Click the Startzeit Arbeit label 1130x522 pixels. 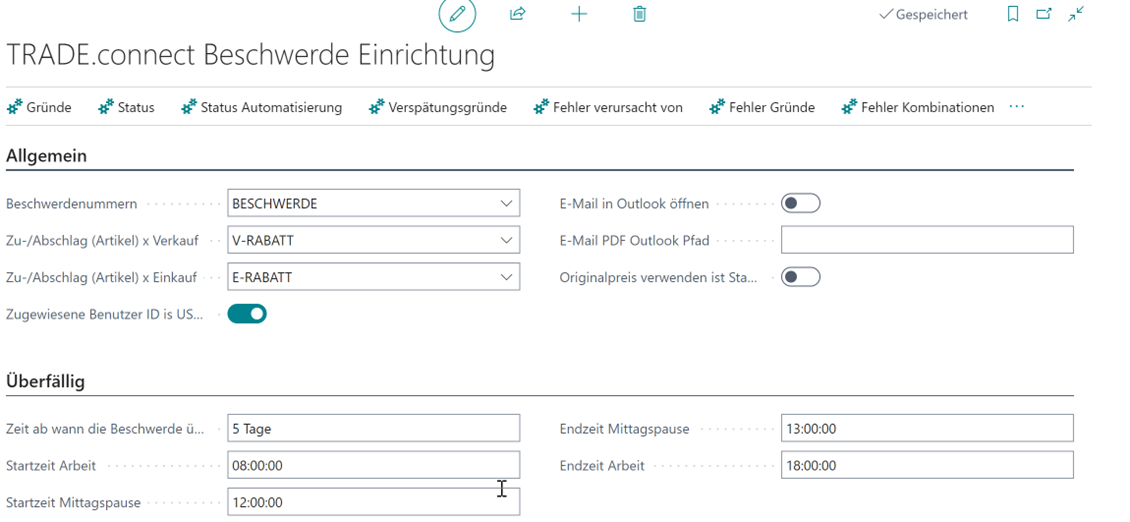51,466
